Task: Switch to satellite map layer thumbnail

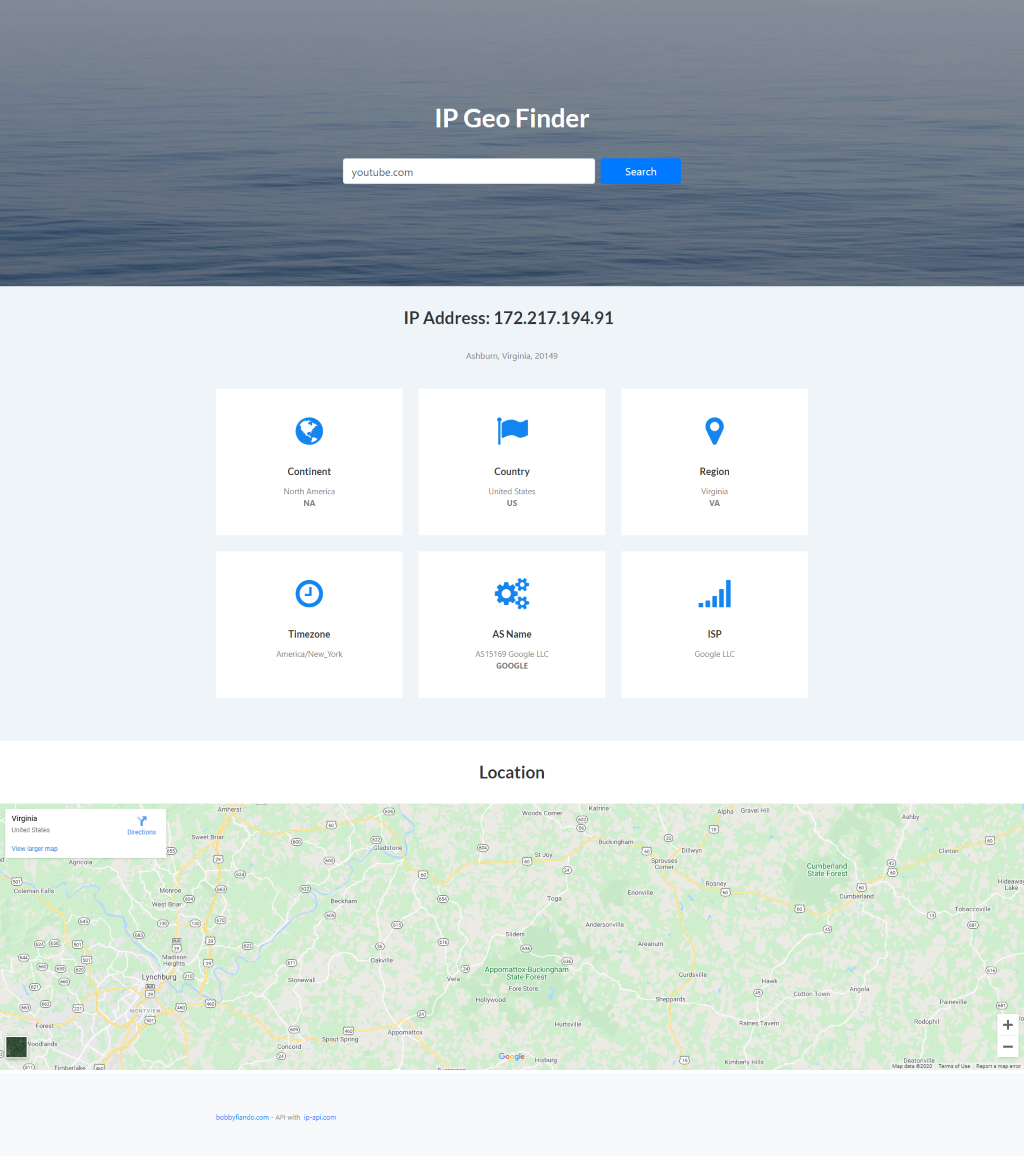Action: [16, 1047]
